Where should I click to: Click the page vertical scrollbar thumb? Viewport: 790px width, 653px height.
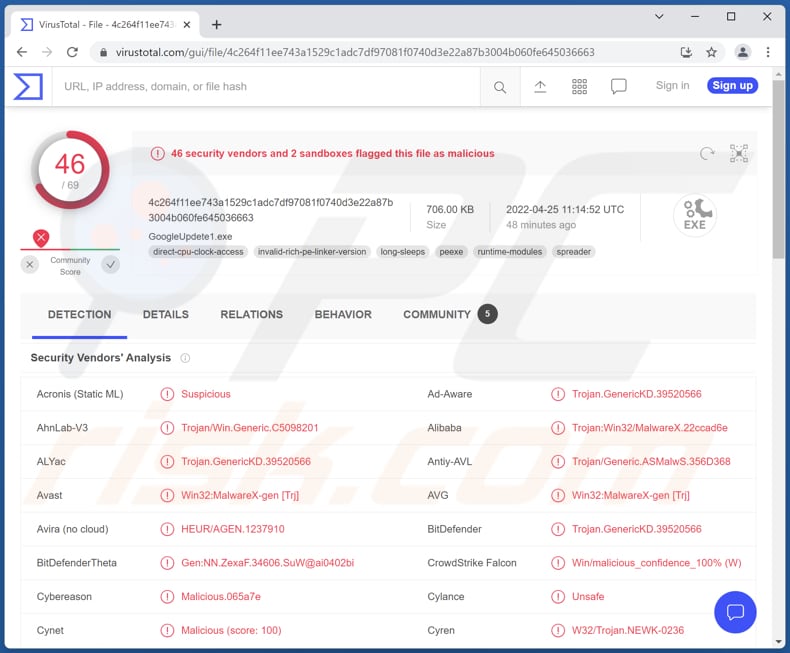point(778,170)
